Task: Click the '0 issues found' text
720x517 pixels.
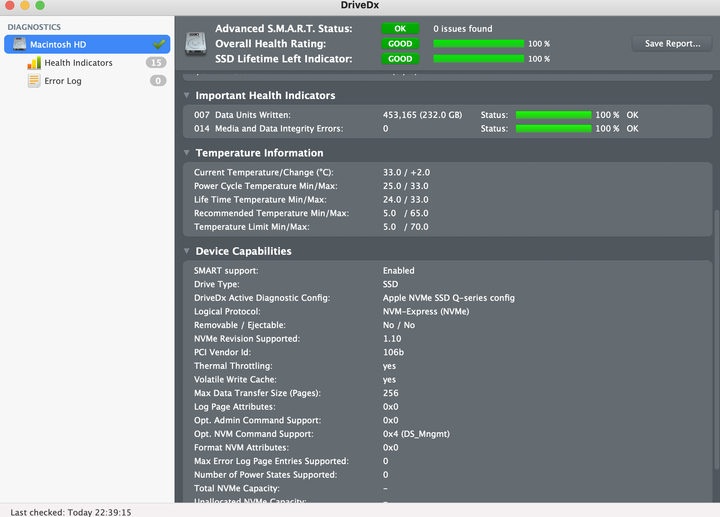Action: click(x=462, y=28)
